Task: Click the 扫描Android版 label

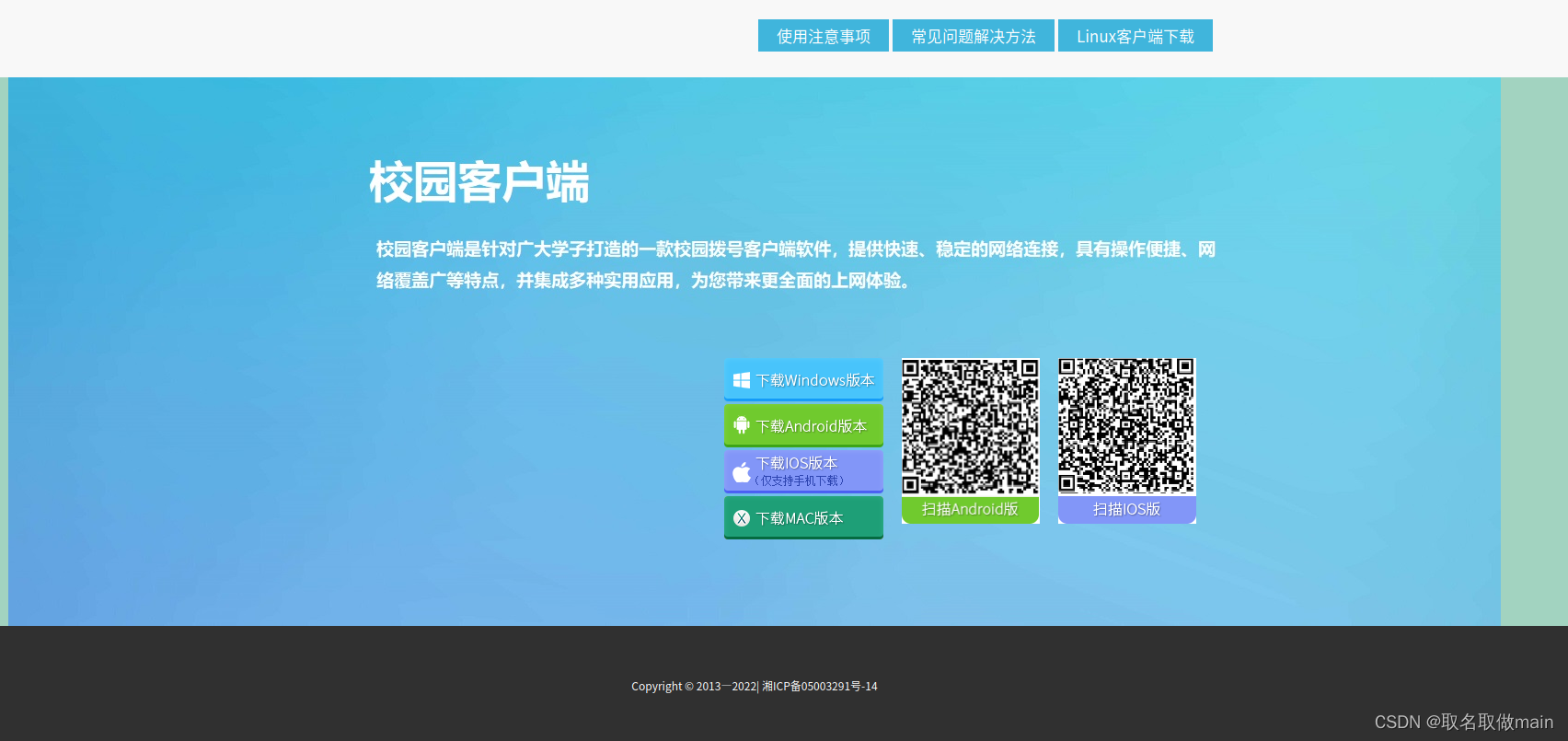Action: point(971,509)
